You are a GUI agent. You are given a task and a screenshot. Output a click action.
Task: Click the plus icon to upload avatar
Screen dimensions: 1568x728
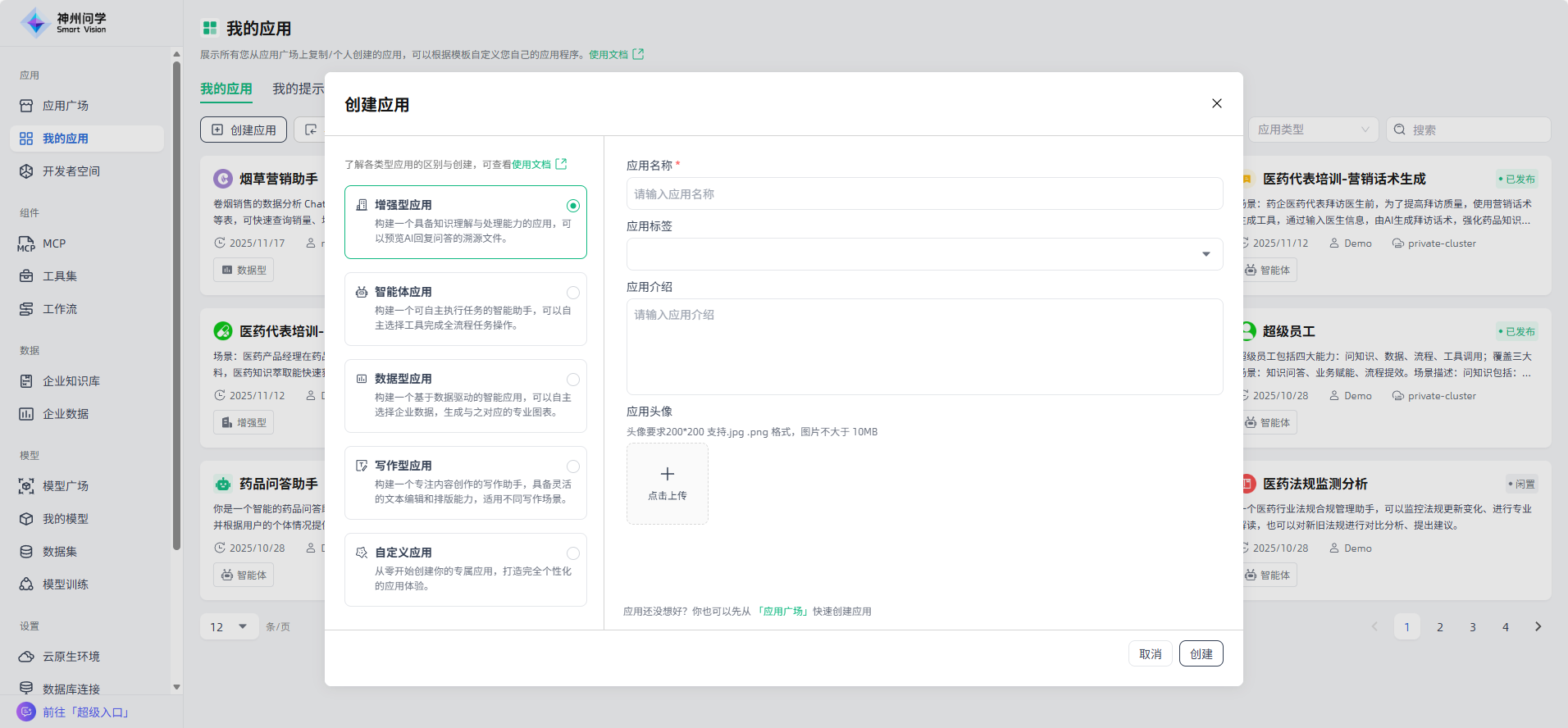[667, 475]
